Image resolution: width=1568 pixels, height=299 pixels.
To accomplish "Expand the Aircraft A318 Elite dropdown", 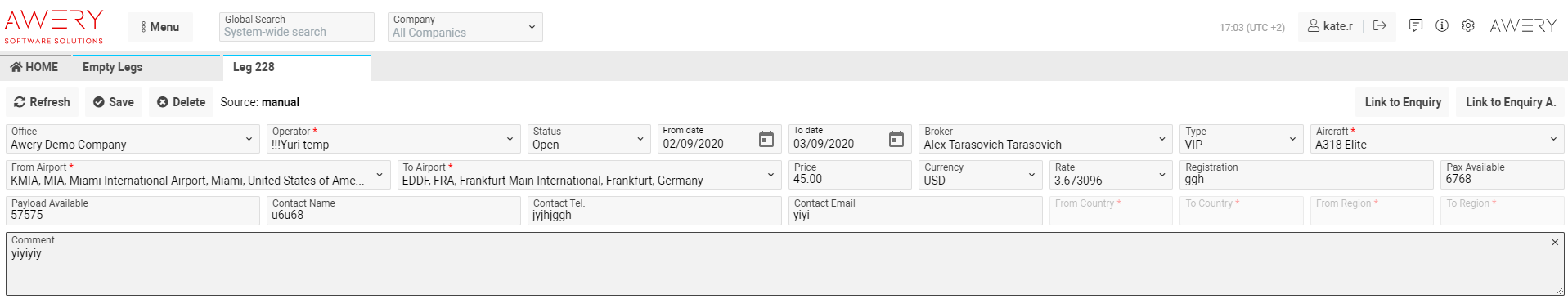I will point(1437,139).
